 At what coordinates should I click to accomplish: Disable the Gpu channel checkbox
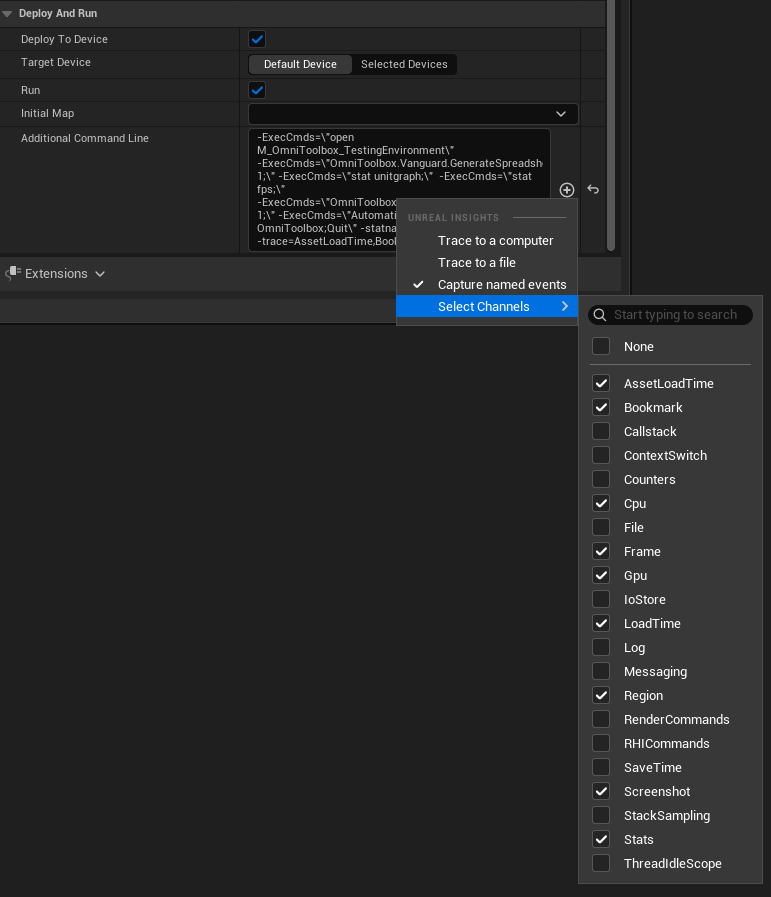click(x=601, y=576)
